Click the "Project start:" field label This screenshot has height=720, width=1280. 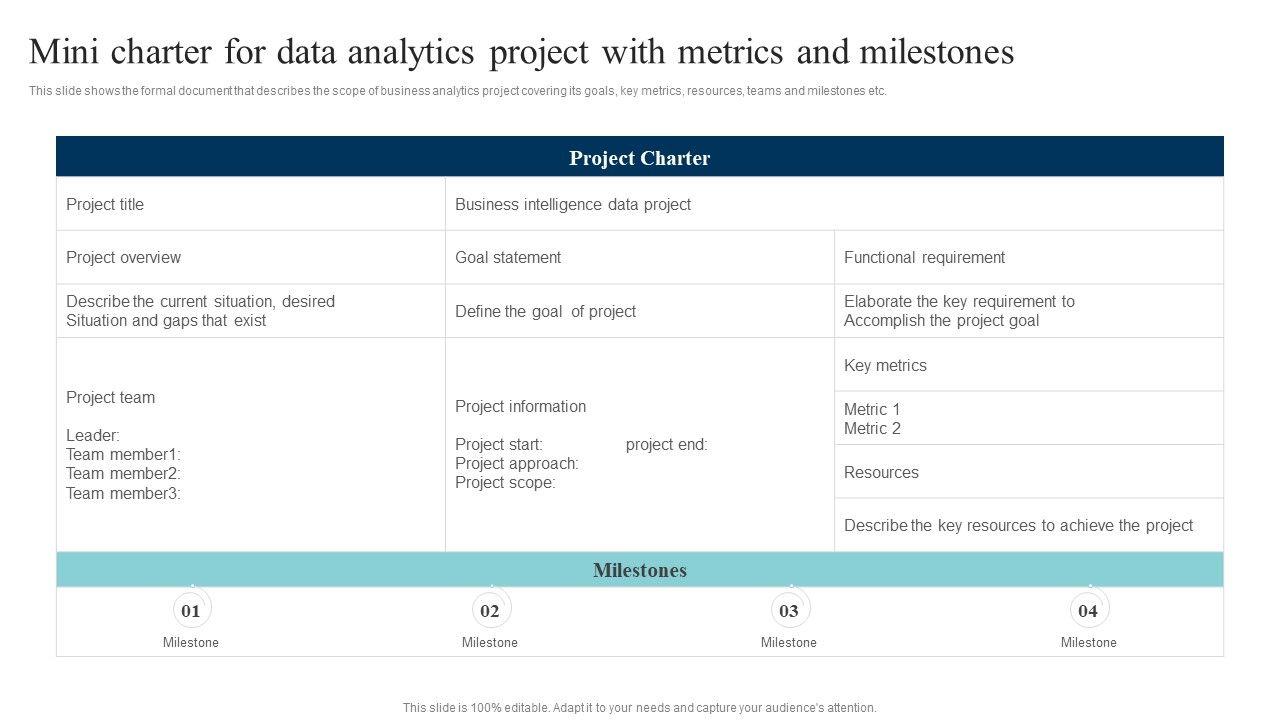[x=499, y=444]
